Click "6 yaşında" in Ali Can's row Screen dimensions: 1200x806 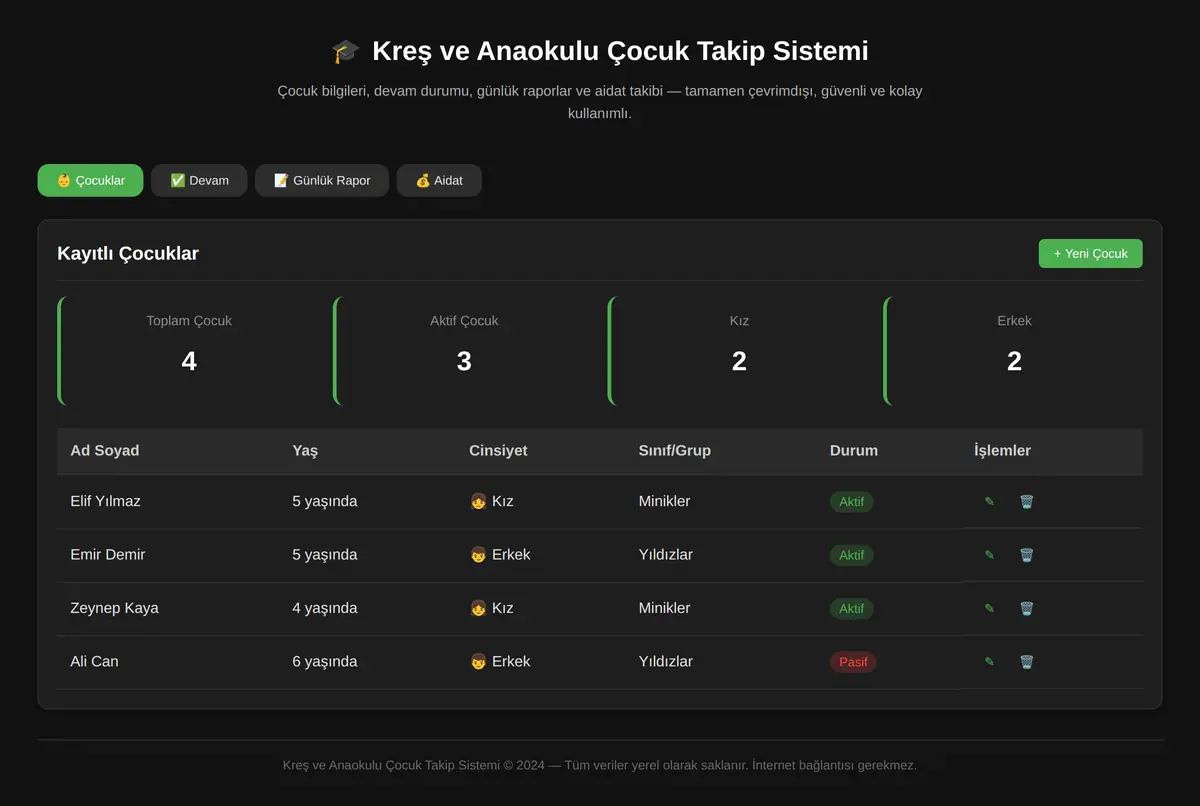325,662
